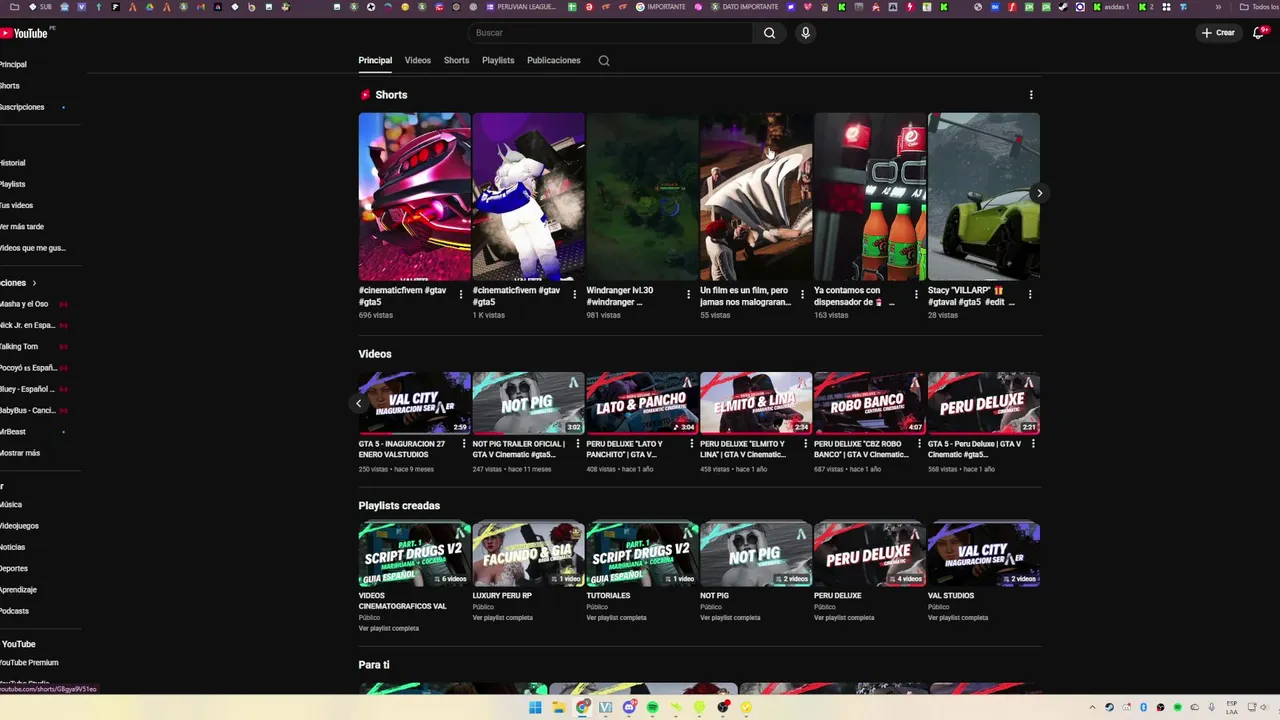Image resolution: width=1280 pixels, height=720 pixels.
Task: Open options for CBZ ROBO BANCO video
Action: [920, 444]
